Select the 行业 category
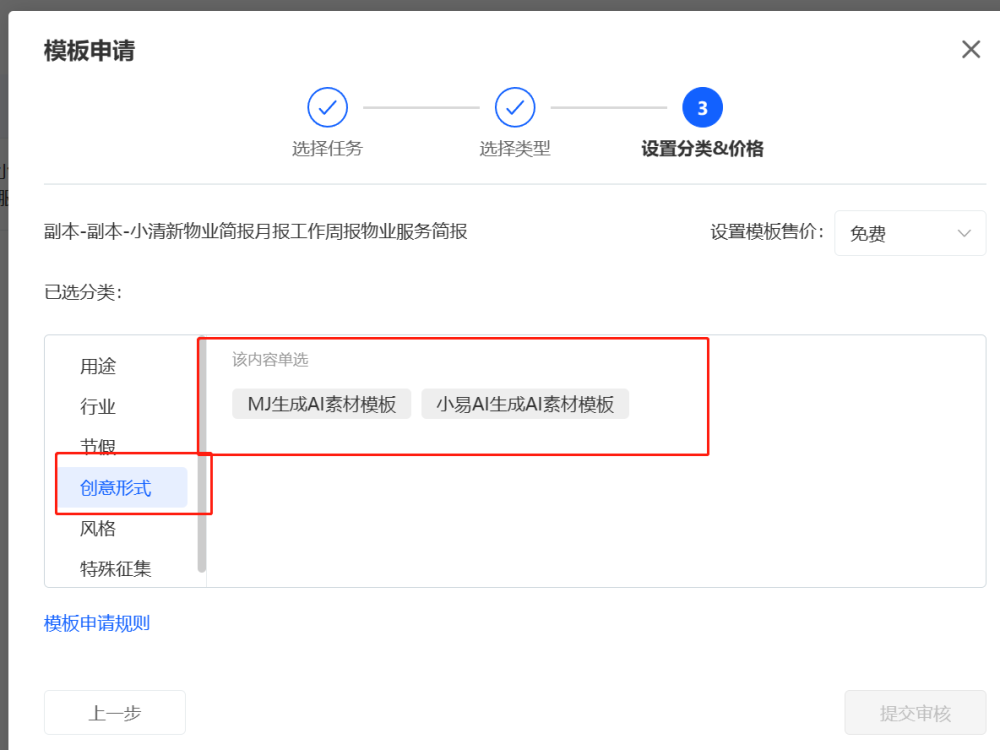This screenshot has height=750, width=1000. pyautogui.click(x=98, y=407)
